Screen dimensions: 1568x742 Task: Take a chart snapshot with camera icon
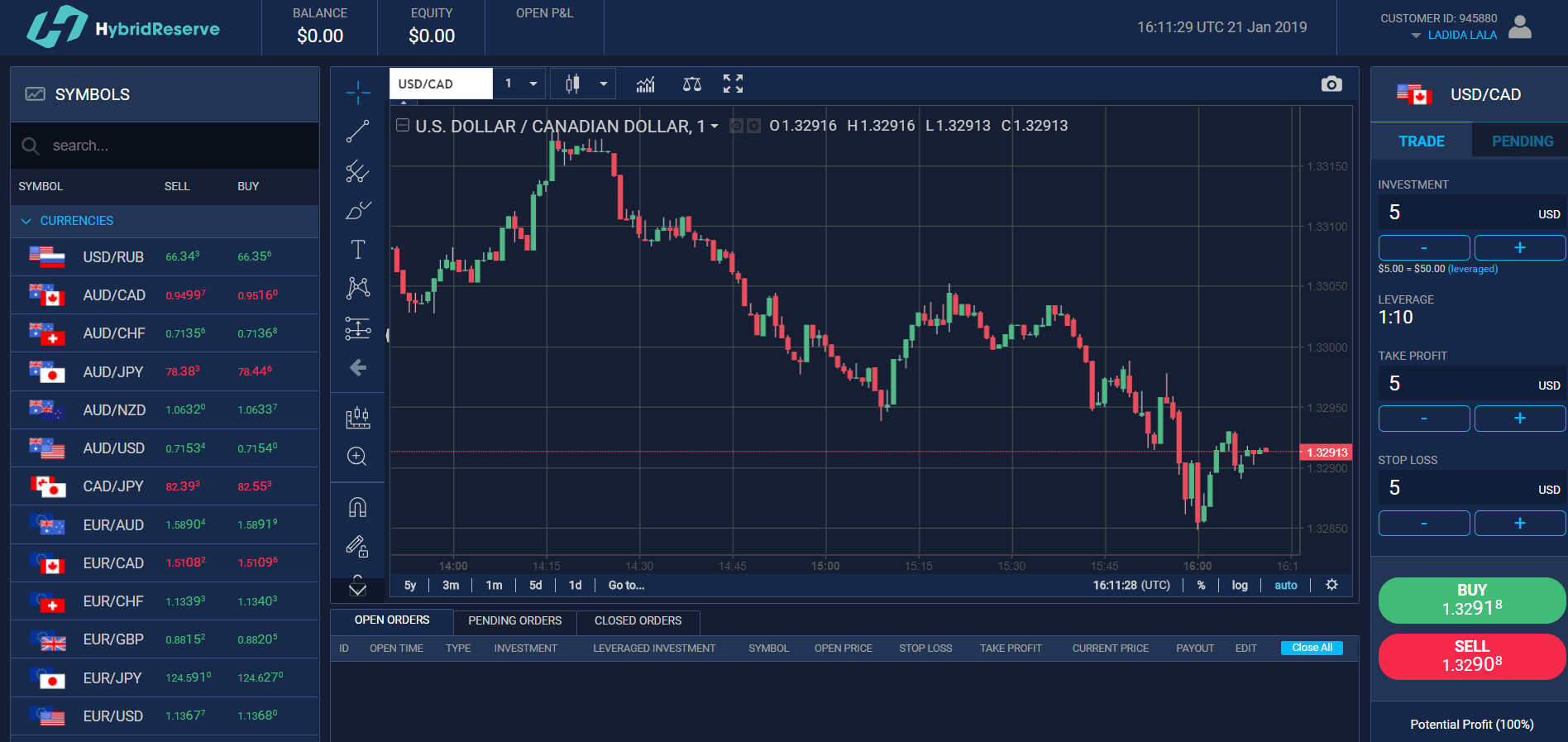point(1331,84)
